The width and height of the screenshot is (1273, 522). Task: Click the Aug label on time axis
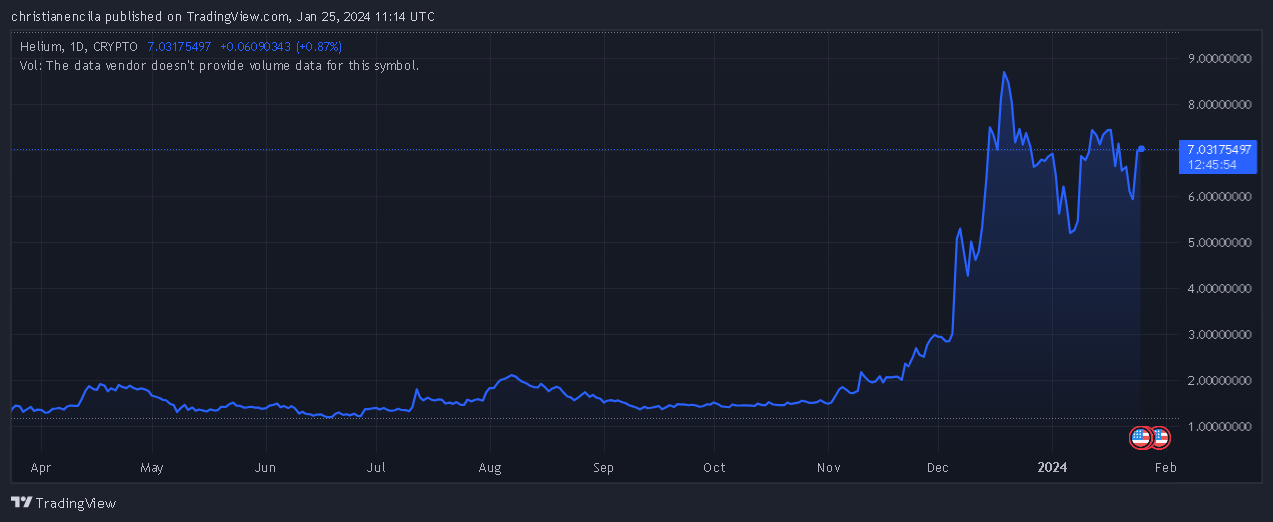490,467
